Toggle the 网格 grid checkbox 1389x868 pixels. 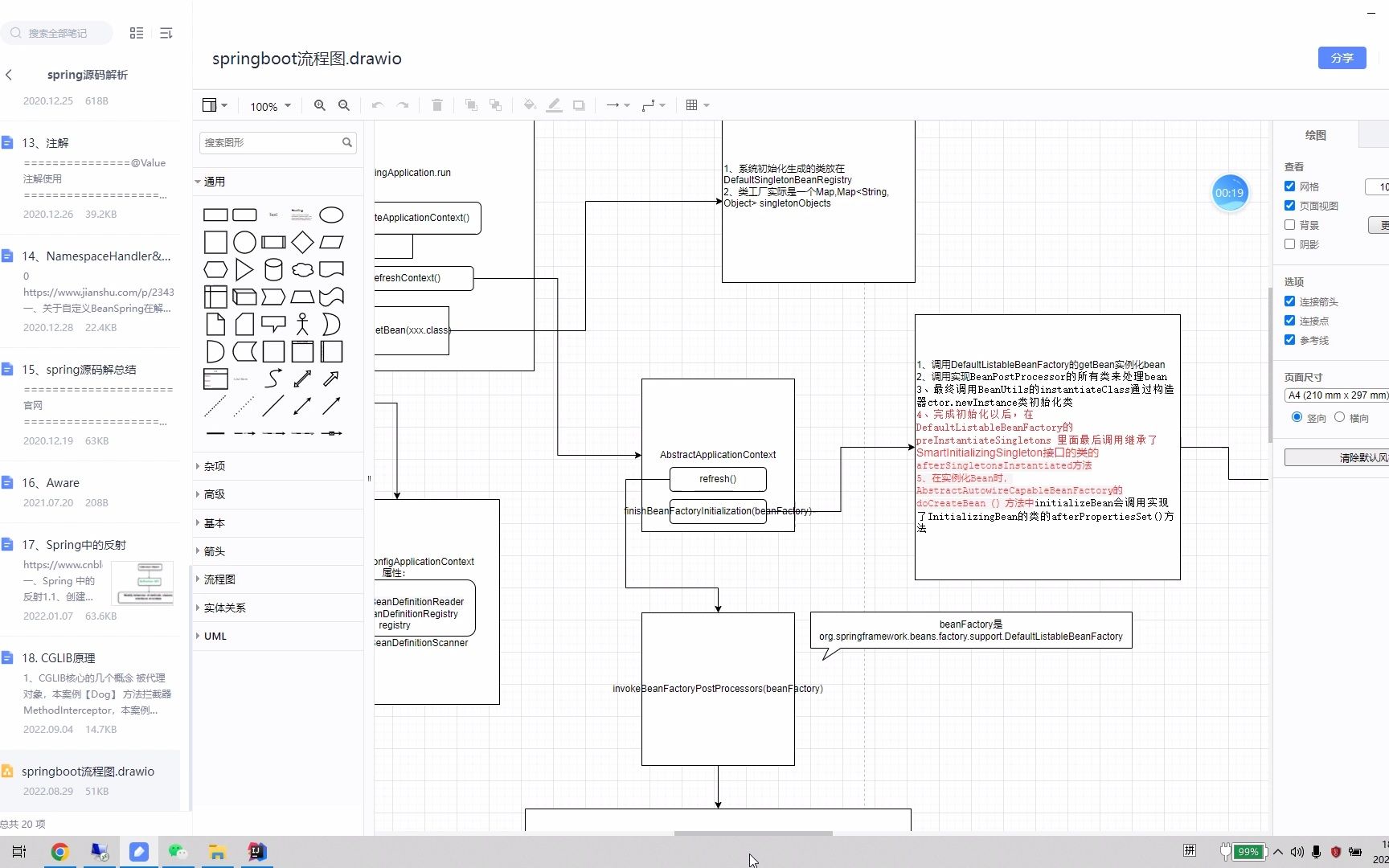tap(1290, 186)
